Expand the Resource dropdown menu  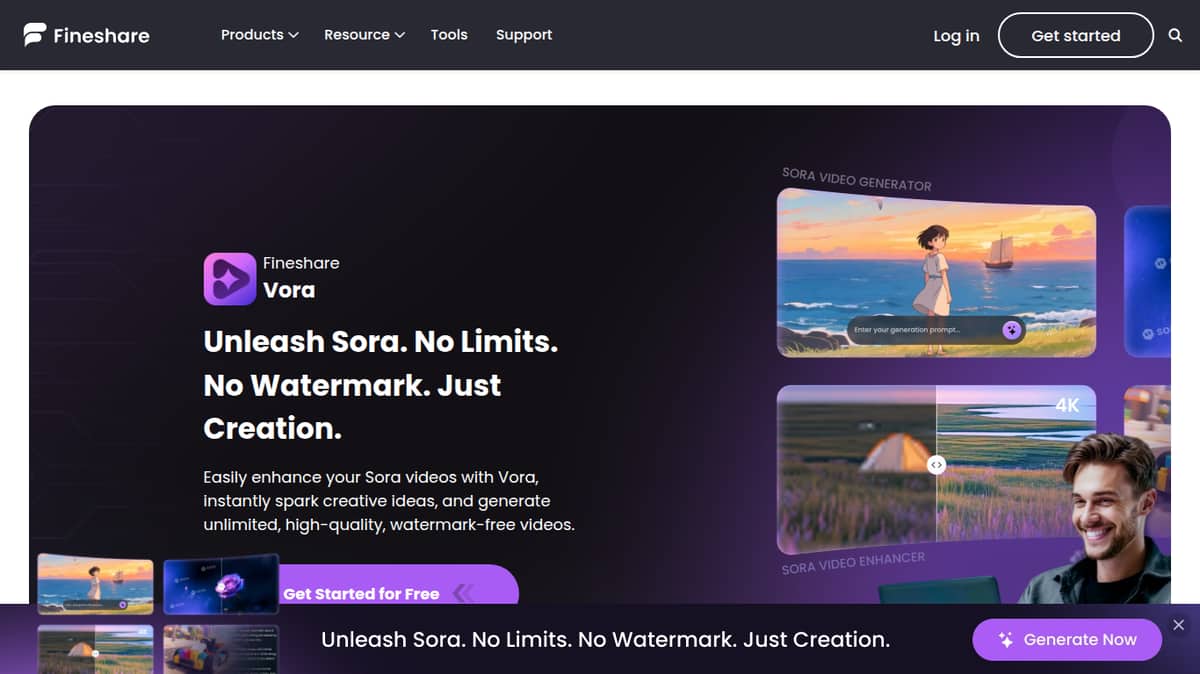tap(364, 34)
